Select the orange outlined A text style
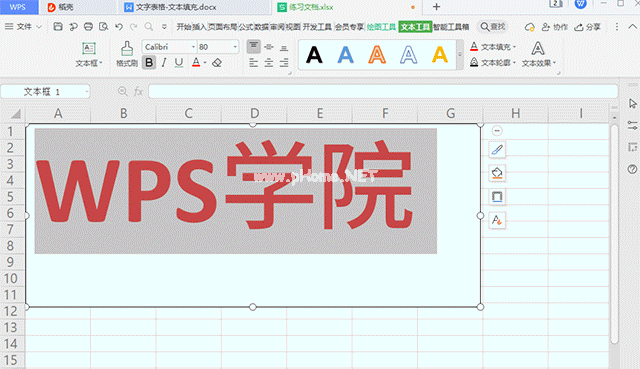This screenshot has width=640, height=369. 377,55
